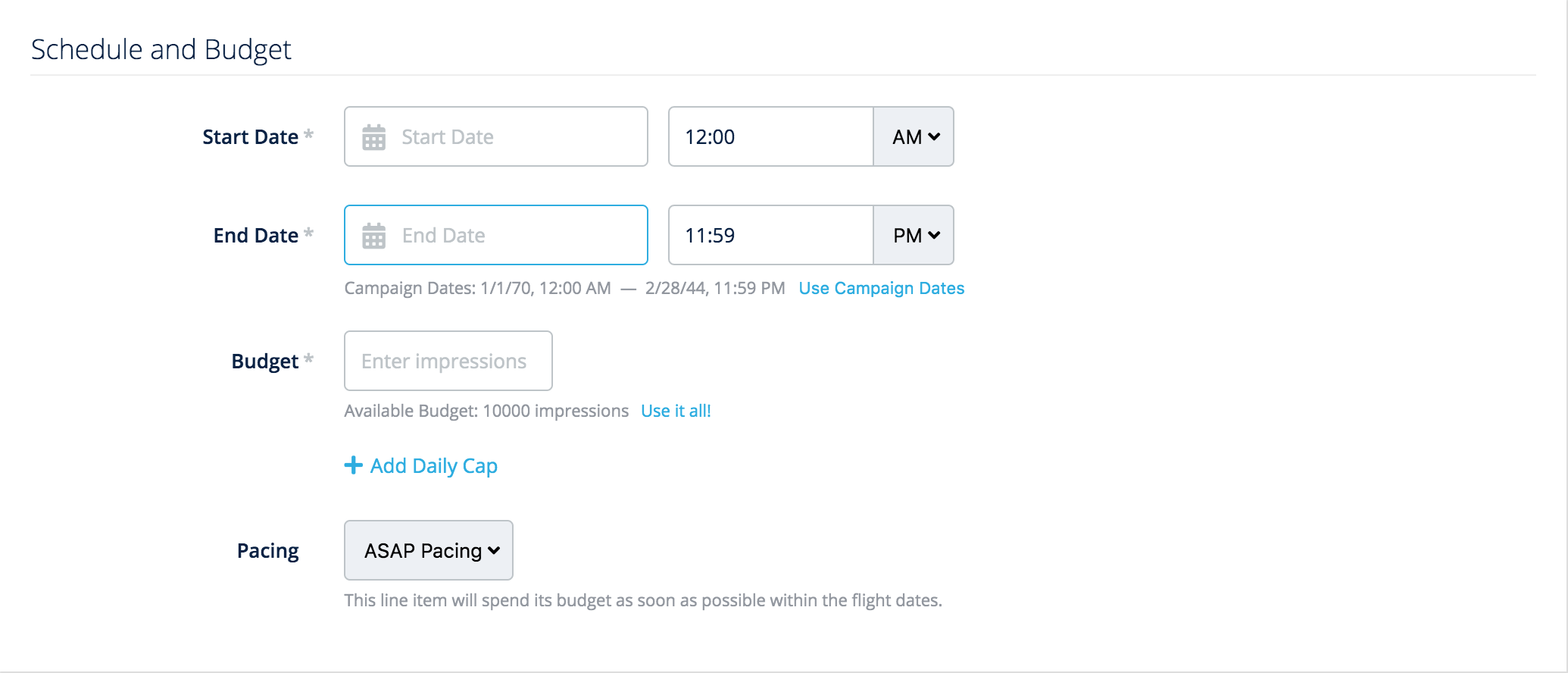Open the AM dropdown for Start Date

tap(913, 136)
